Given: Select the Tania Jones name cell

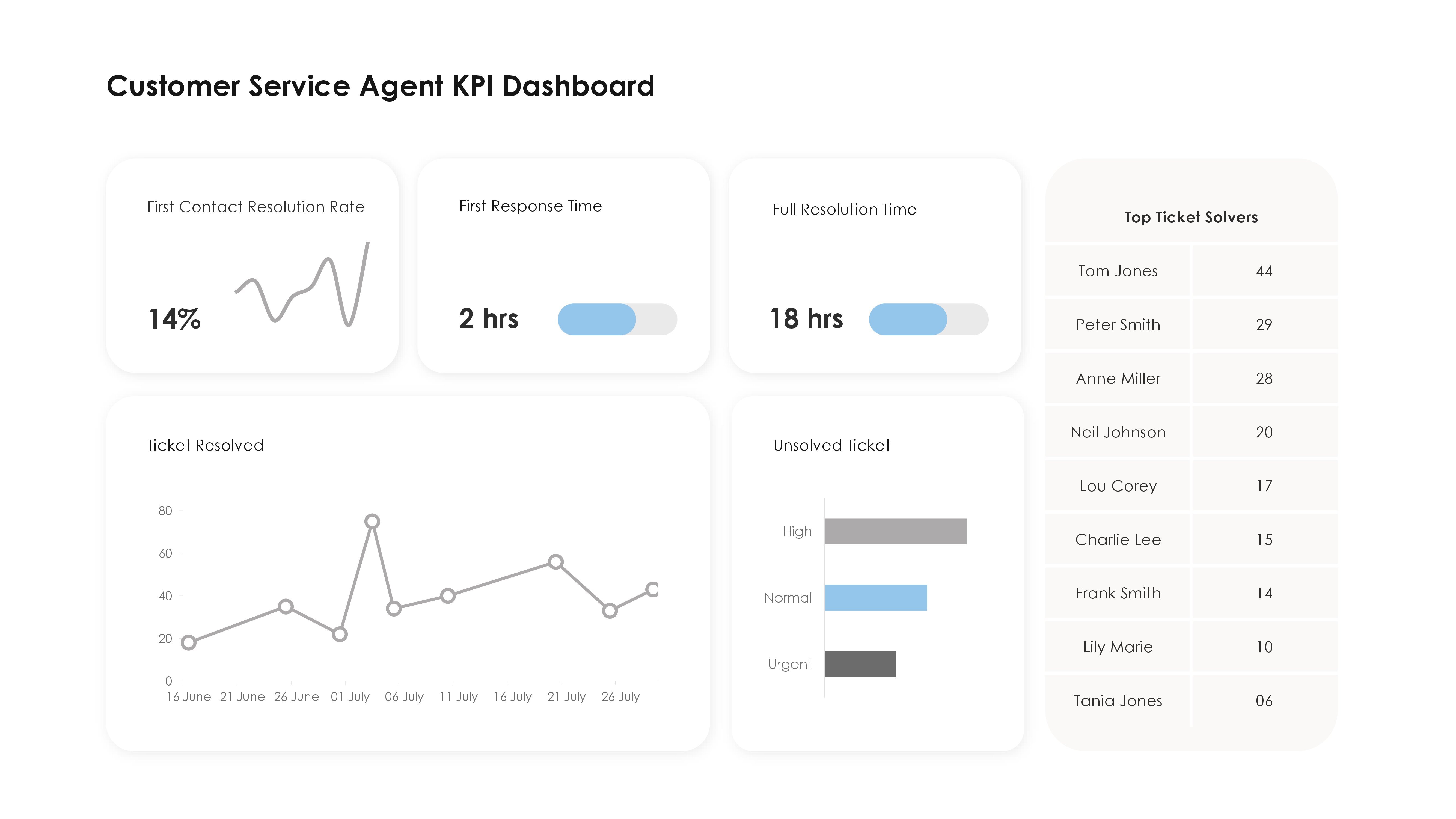Looking at the screenshot, I should click(x=1118, y=701).
